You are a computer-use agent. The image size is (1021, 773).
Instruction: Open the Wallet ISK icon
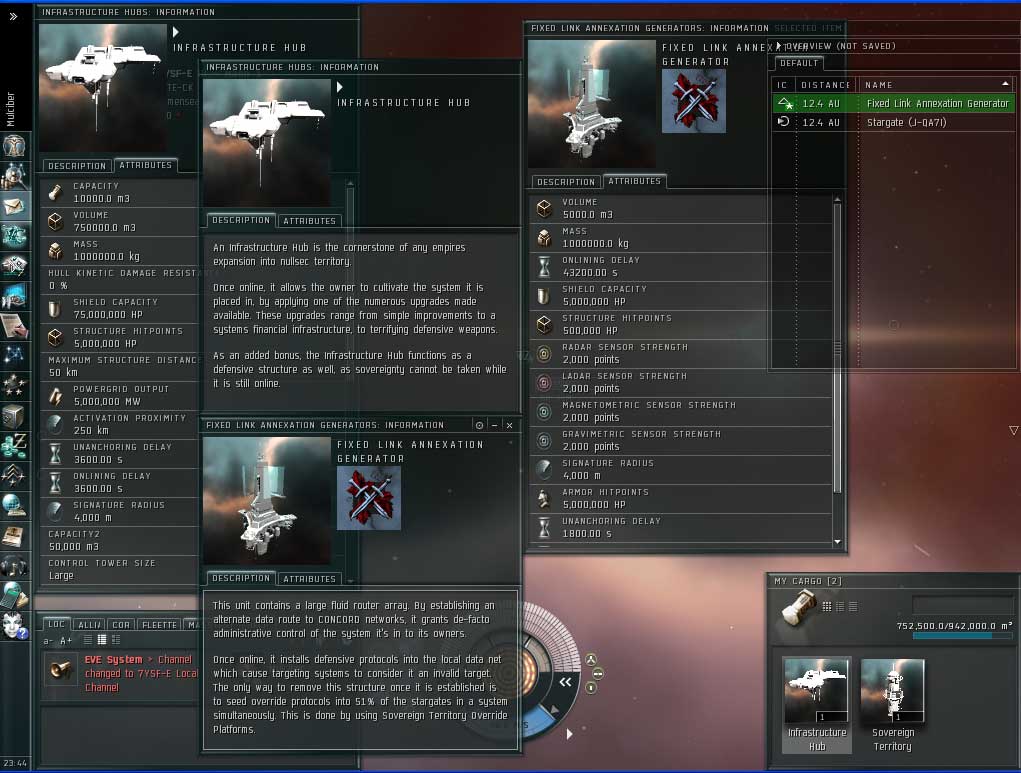pyautogui.click(x=14, y=445)
